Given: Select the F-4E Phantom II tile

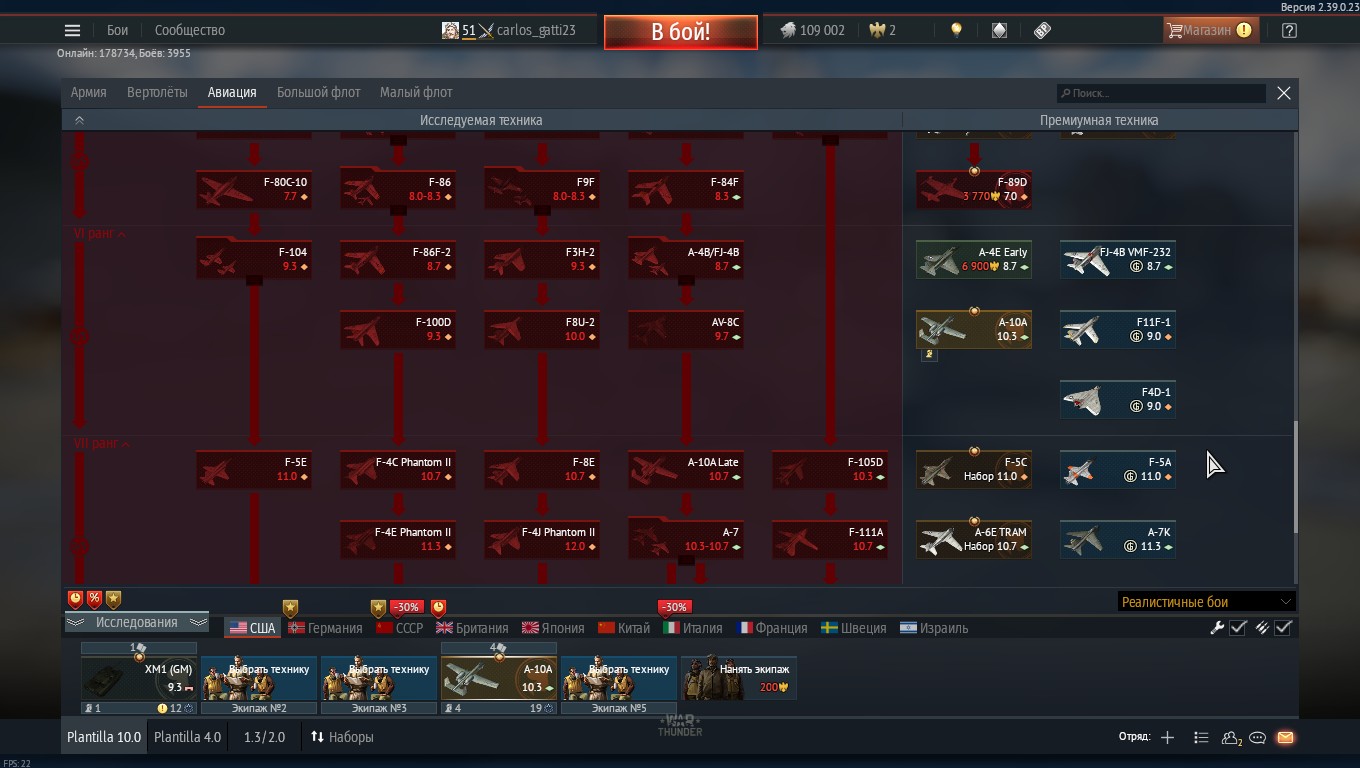Looking at the screenshot, I should click(x=398, y=539).
